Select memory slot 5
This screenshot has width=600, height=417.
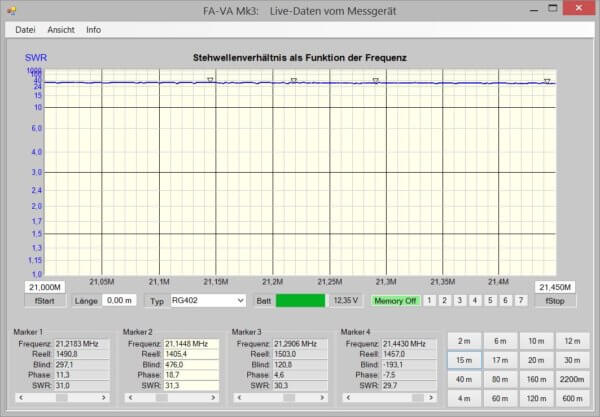pos(490,301)
